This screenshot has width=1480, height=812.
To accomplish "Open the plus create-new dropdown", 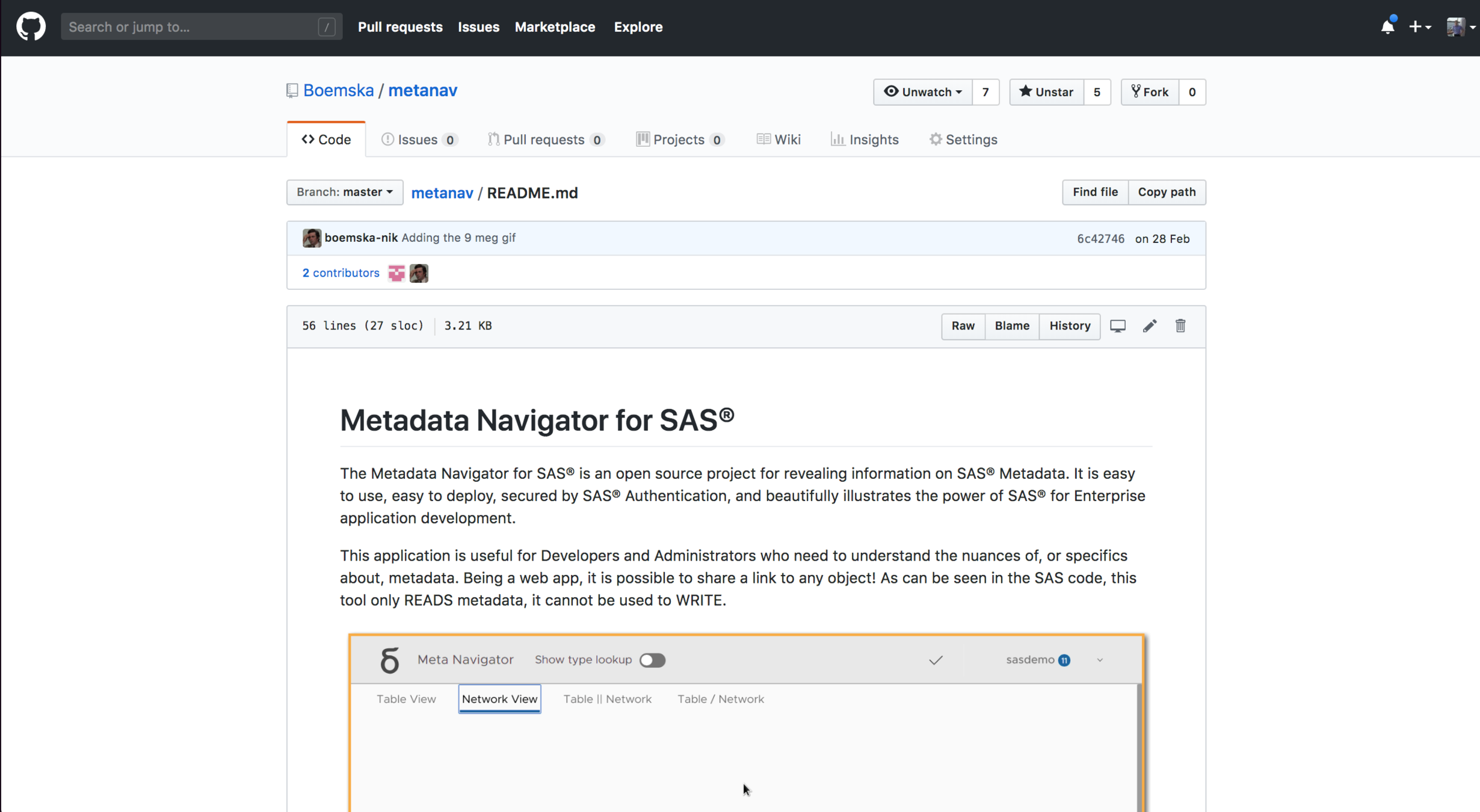I will 1419,27.
